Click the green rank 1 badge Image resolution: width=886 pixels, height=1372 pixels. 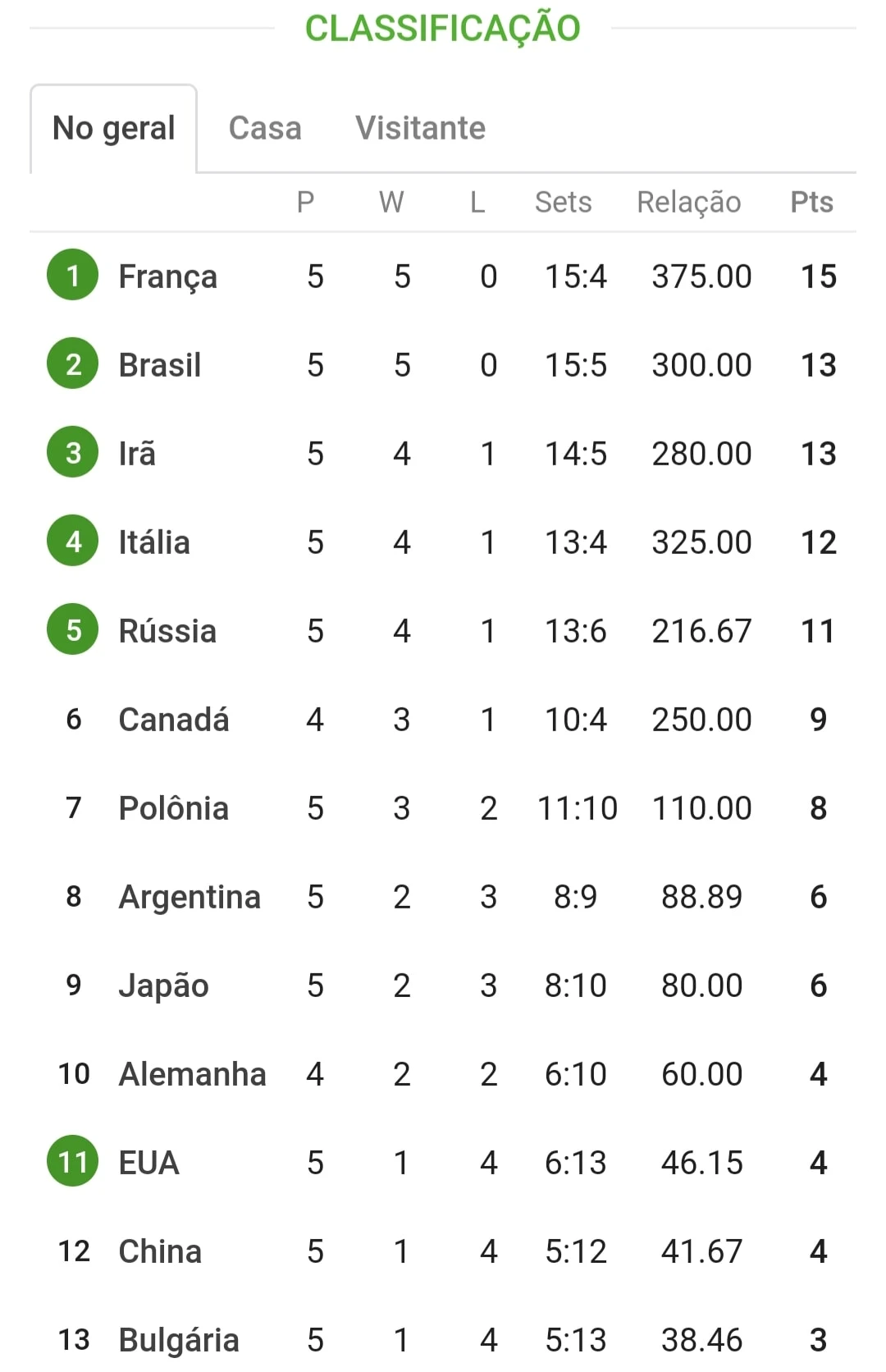(73, 275)
